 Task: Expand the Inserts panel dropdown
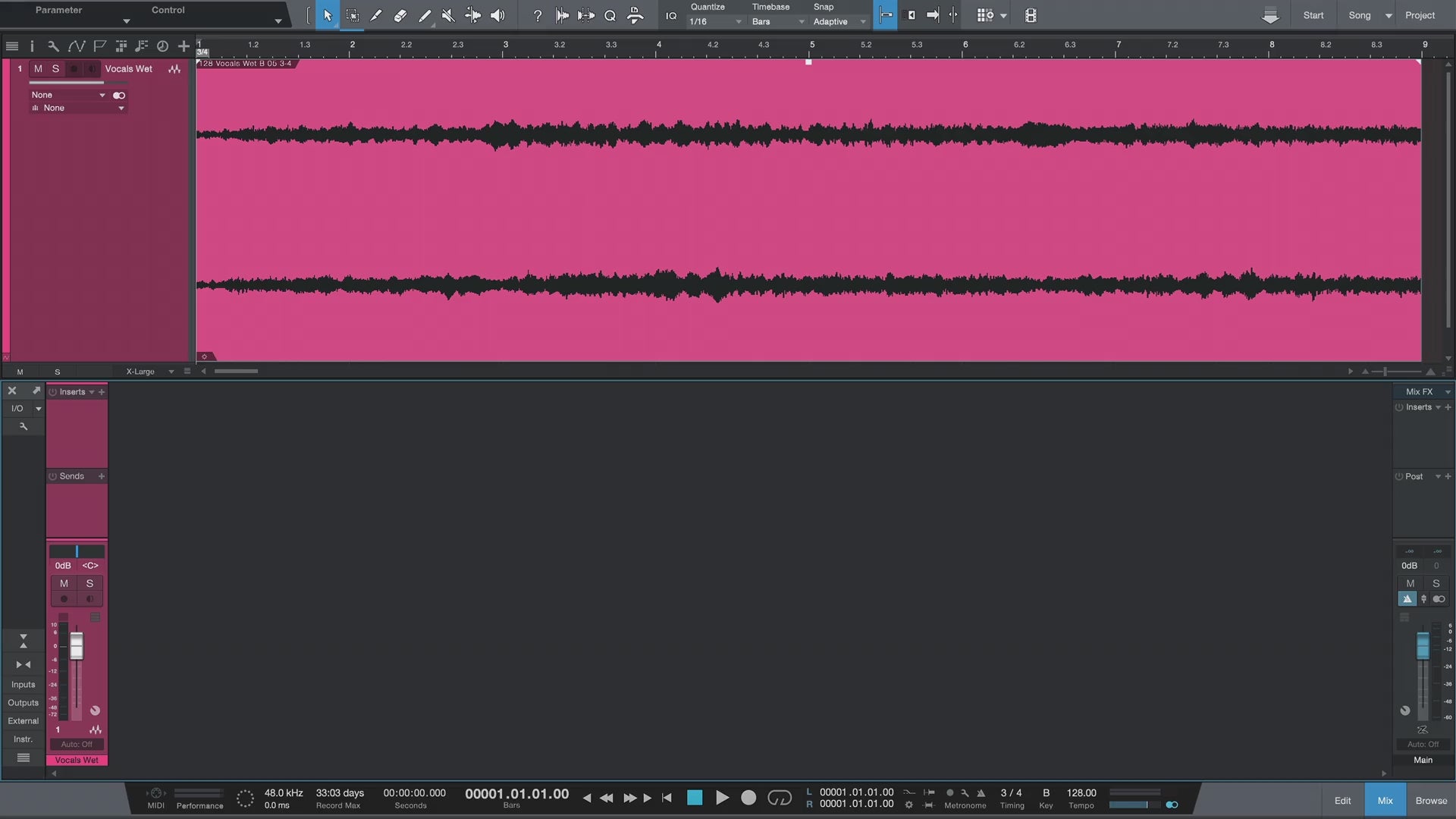[x=92, y=391]
